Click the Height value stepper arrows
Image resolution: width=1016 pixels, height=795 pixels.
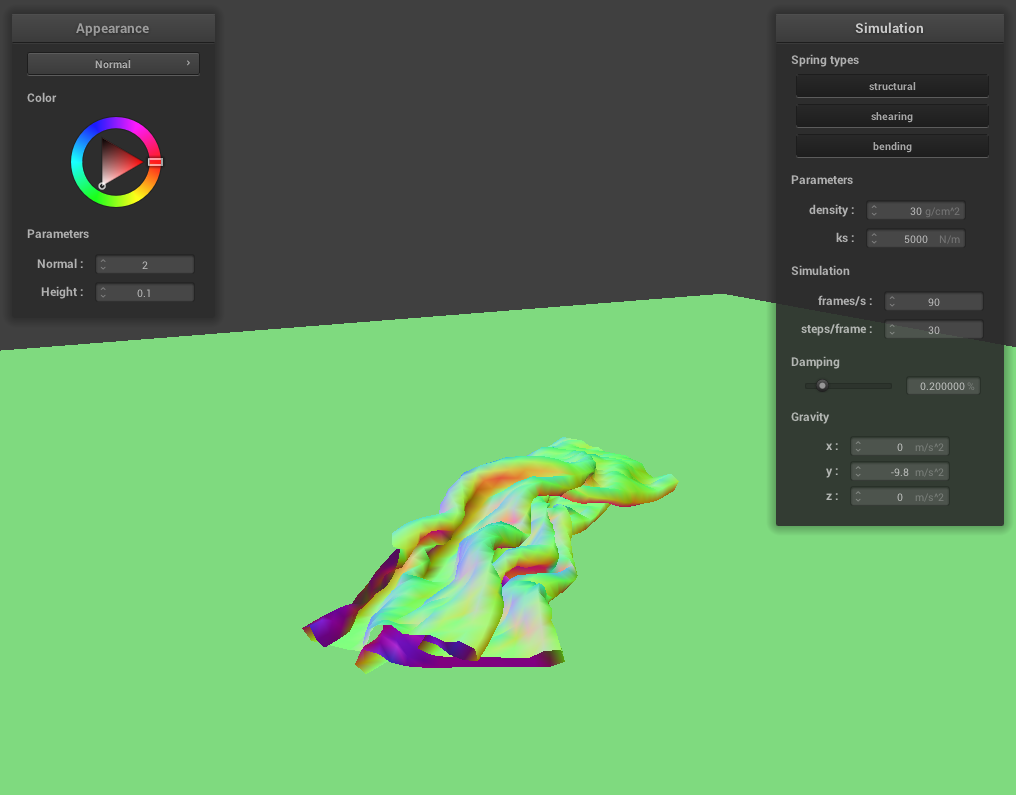(103, 292)
